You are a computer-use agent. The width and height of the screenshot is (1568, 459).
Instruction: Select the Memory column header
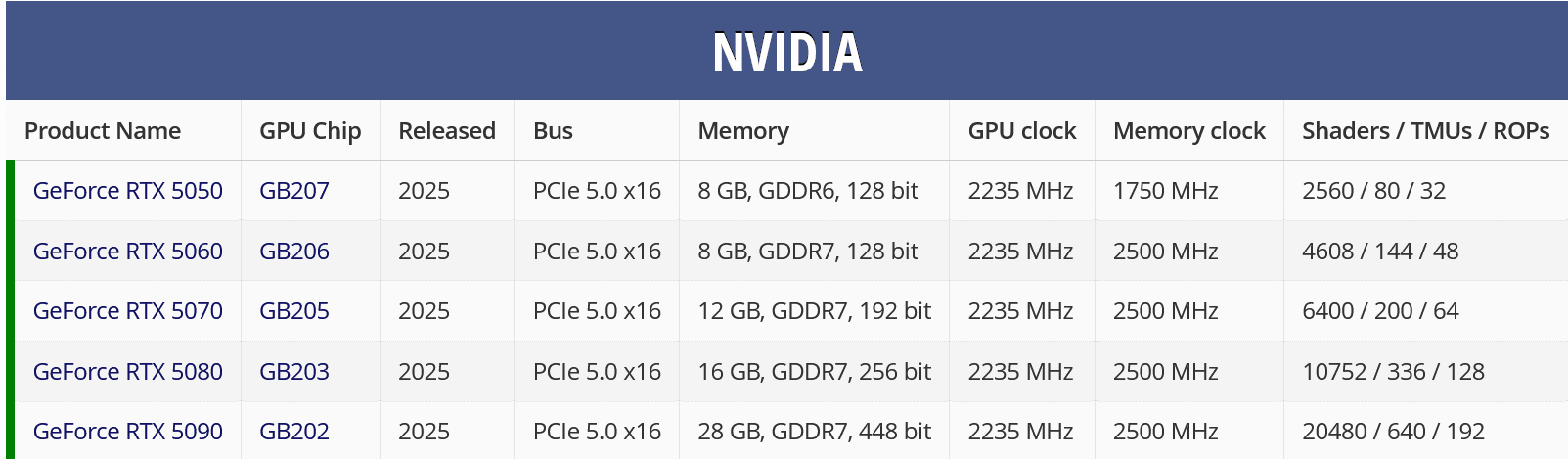743,131
